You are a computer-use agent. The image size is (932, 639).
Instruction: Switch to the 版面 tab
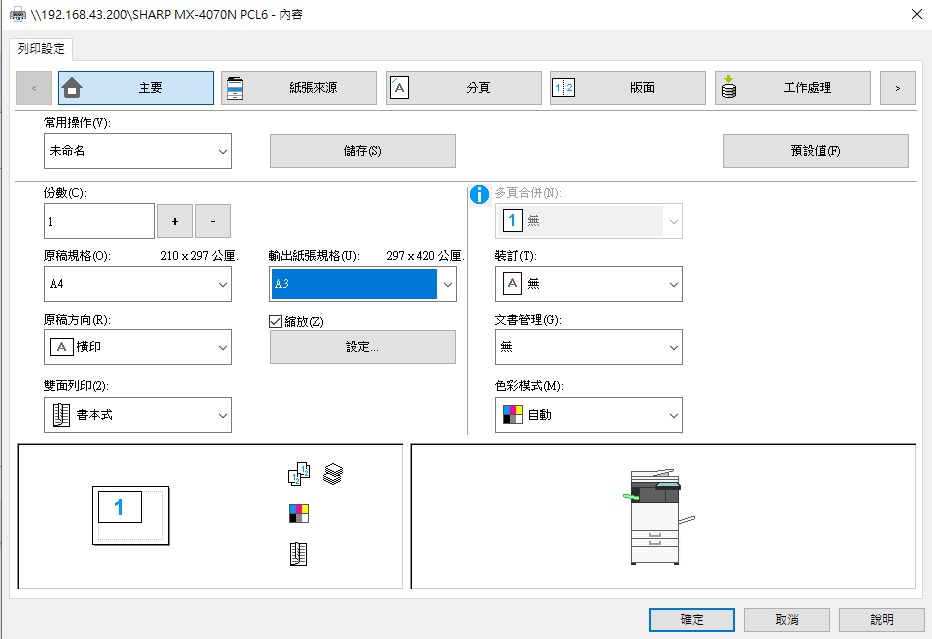626,87
